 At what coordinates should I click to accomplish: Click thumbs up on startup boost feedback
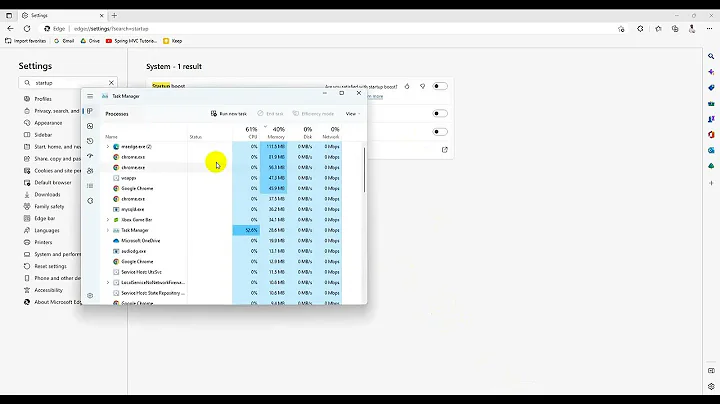click(x=407, y=86)
